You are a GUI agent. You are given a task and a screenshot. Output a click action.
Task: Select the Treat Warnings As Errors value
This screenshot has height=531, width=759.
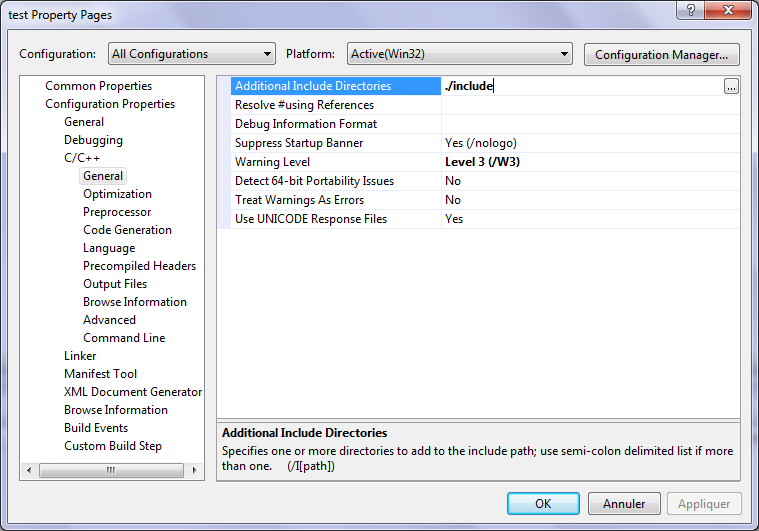pyautogui.click(x=590, y=200)
